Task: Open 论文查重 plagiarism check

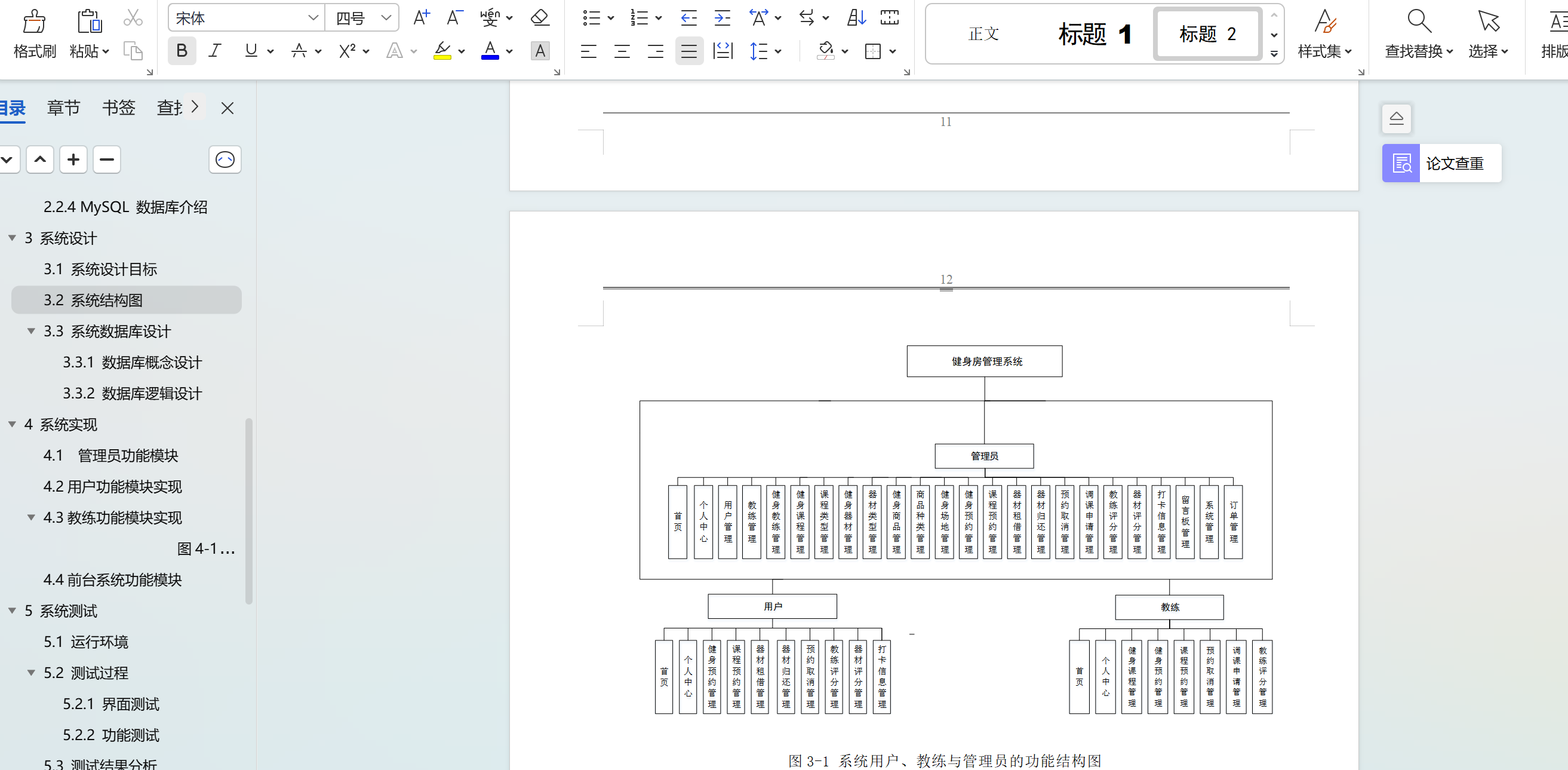Action: 1441,163
